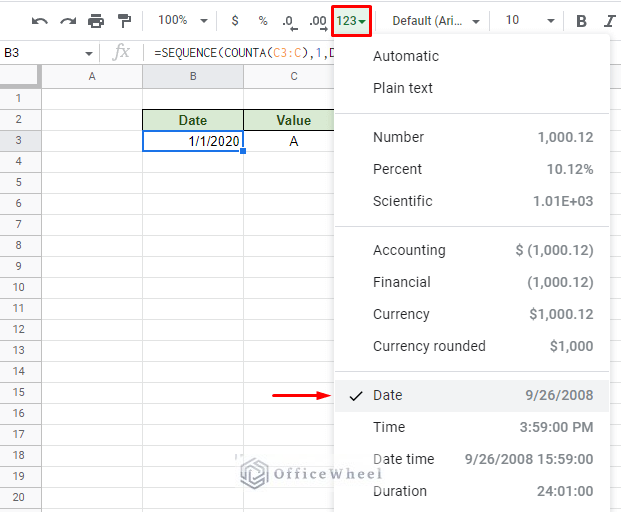Viewport: 621px width, 512px height.
Task: Toggle Italic formatting
Action: (610, 21)
